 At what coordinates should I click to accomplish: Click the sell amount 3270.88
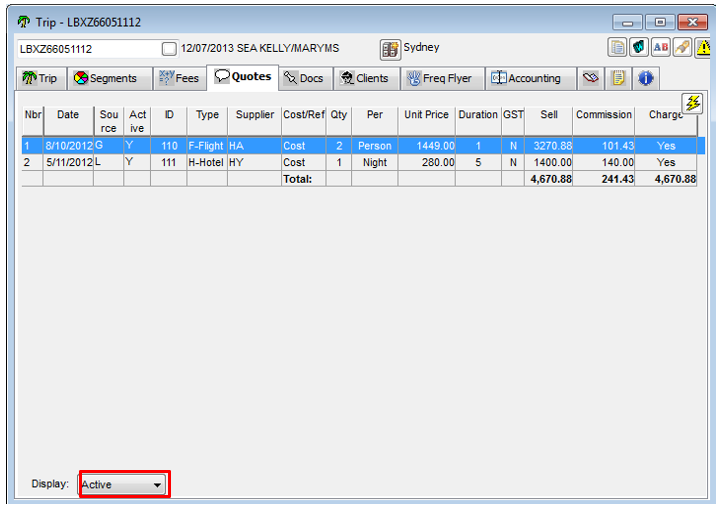pyautogui.click(x=549, y=146)
